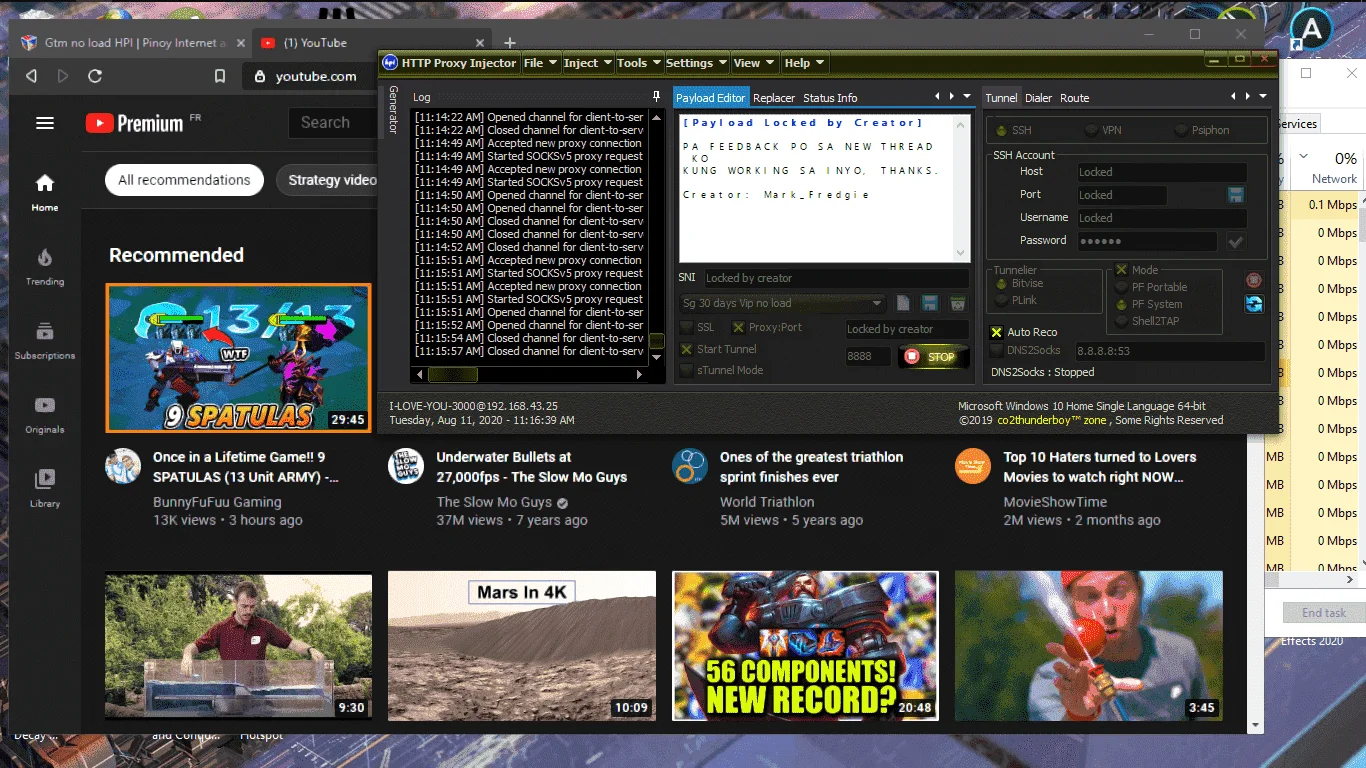
Task: Click the STOP button
Action: [934, 356]
